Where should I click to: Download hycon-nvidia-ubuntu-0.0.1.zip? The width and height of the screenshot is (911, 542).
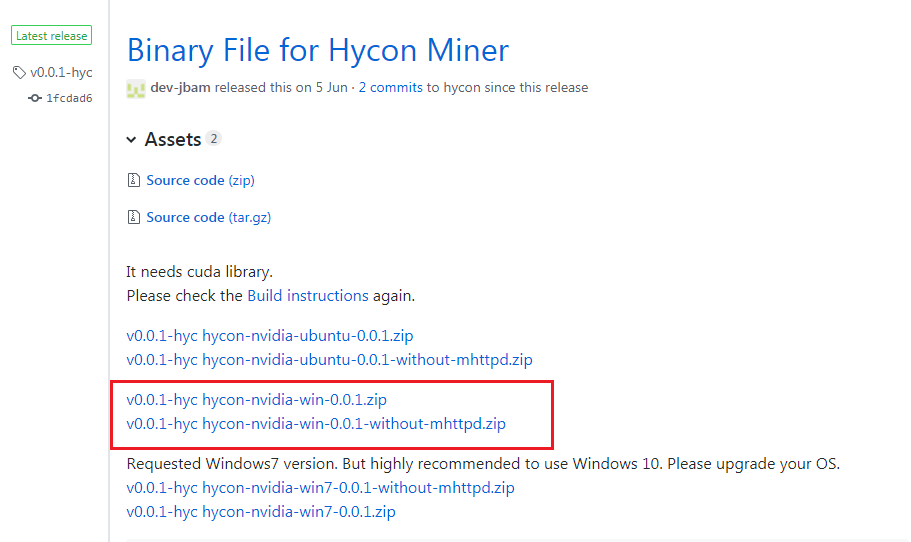(270, 336)
